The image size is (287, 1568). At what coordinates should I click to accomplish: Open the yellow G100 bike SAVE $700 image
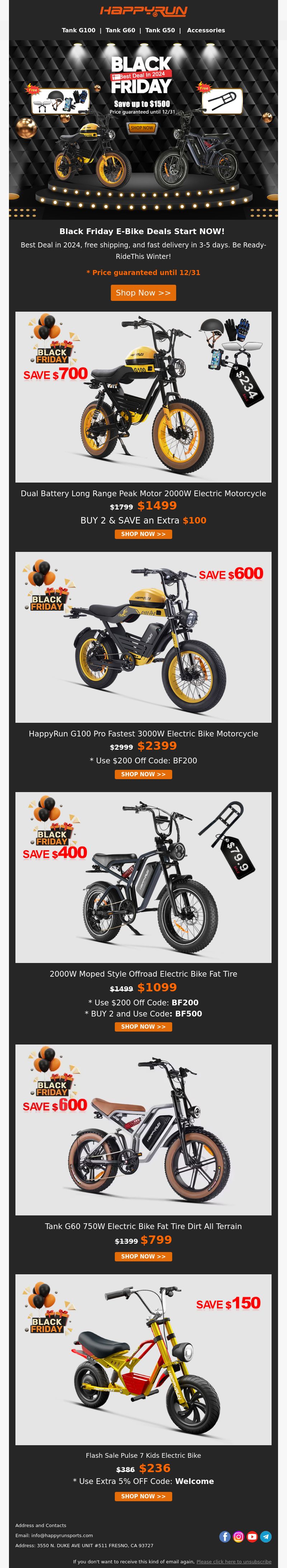click(143, 397)
